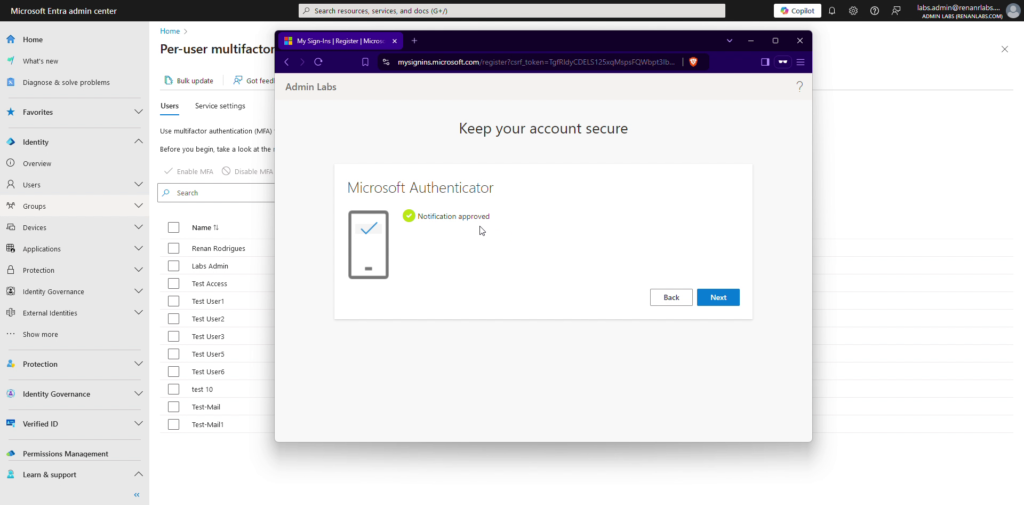Click Show more in the sidebar
Image resolution: width=1024 pixels, height=505 pixels.
(40, 334)
